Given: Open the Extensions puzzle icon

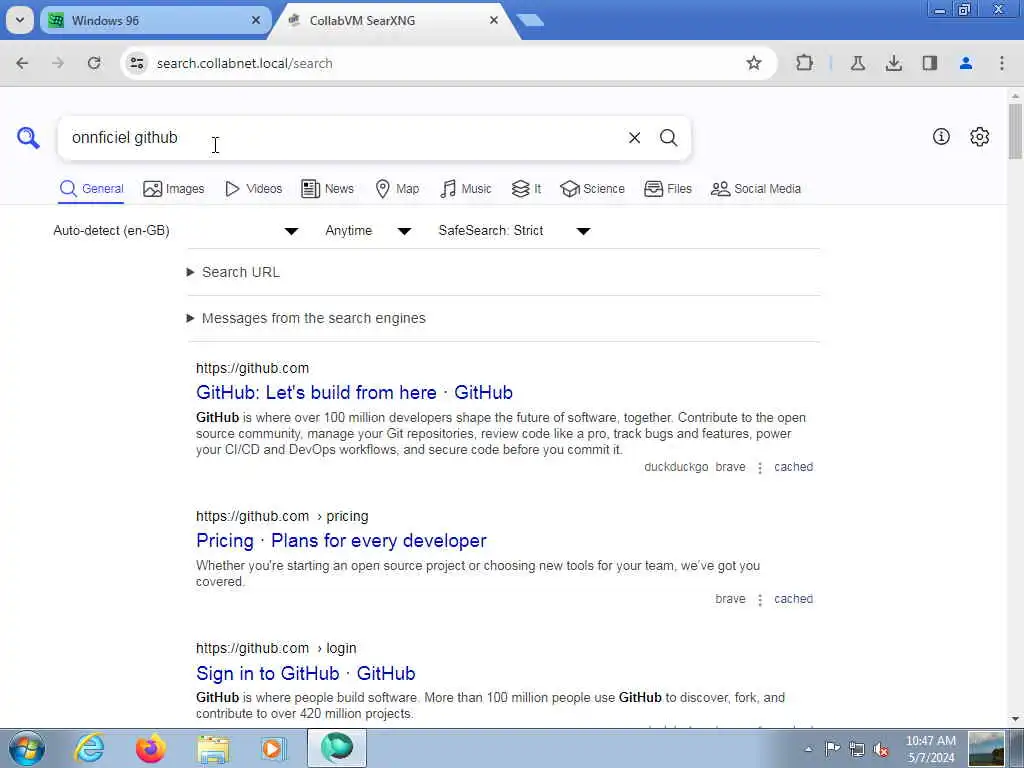Looking at the screenshot, I should point(805,63).
